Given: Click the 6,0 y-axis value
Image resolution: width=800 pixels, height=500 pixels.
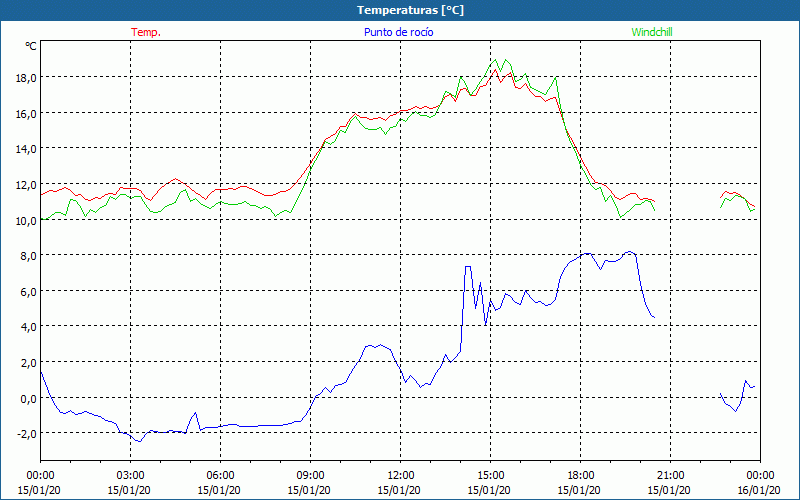Looking at the screenshot, I should click(x=29, y=291).
